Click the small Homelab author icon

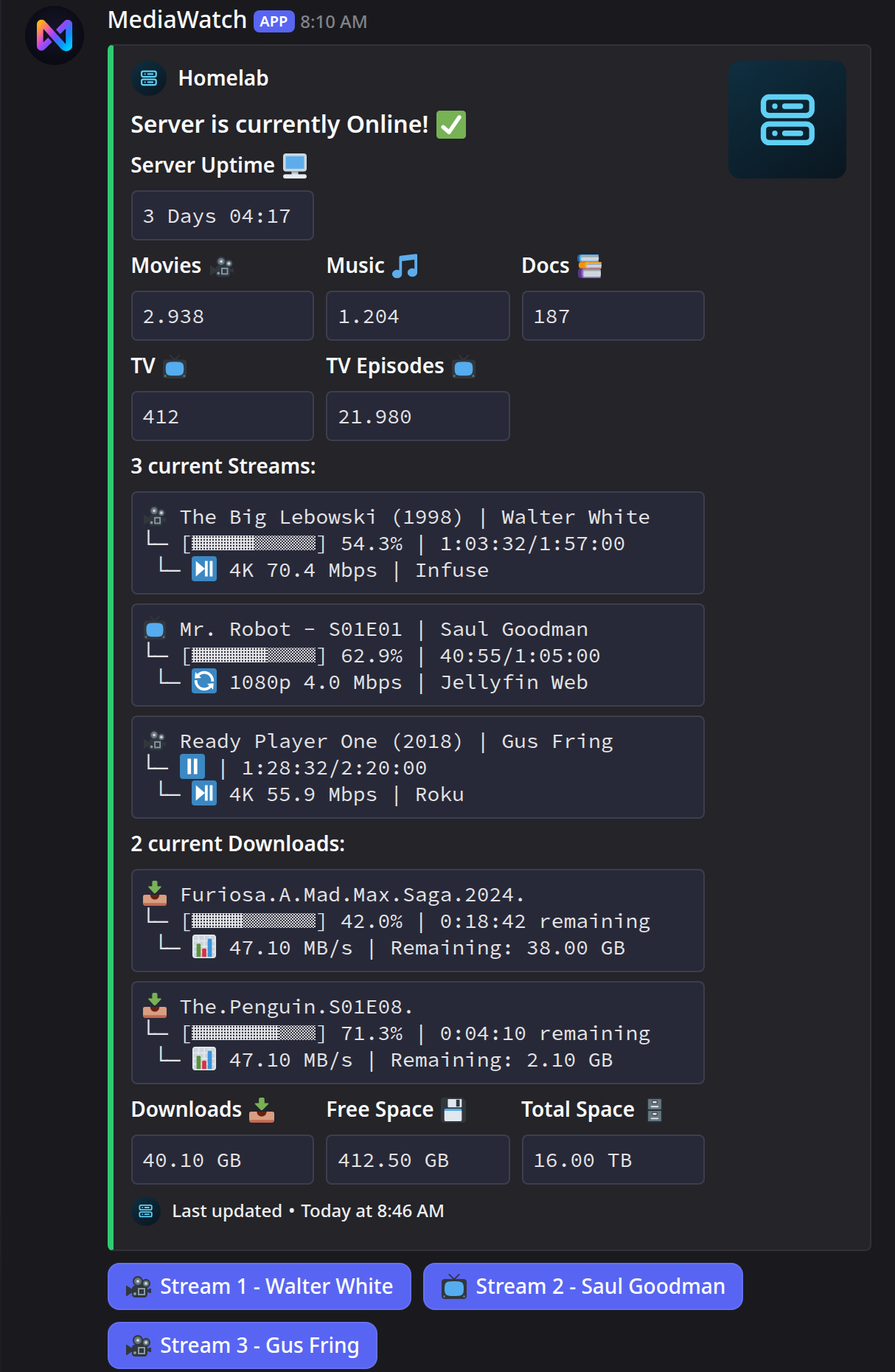pyautogui.click(x=149, y=78)
